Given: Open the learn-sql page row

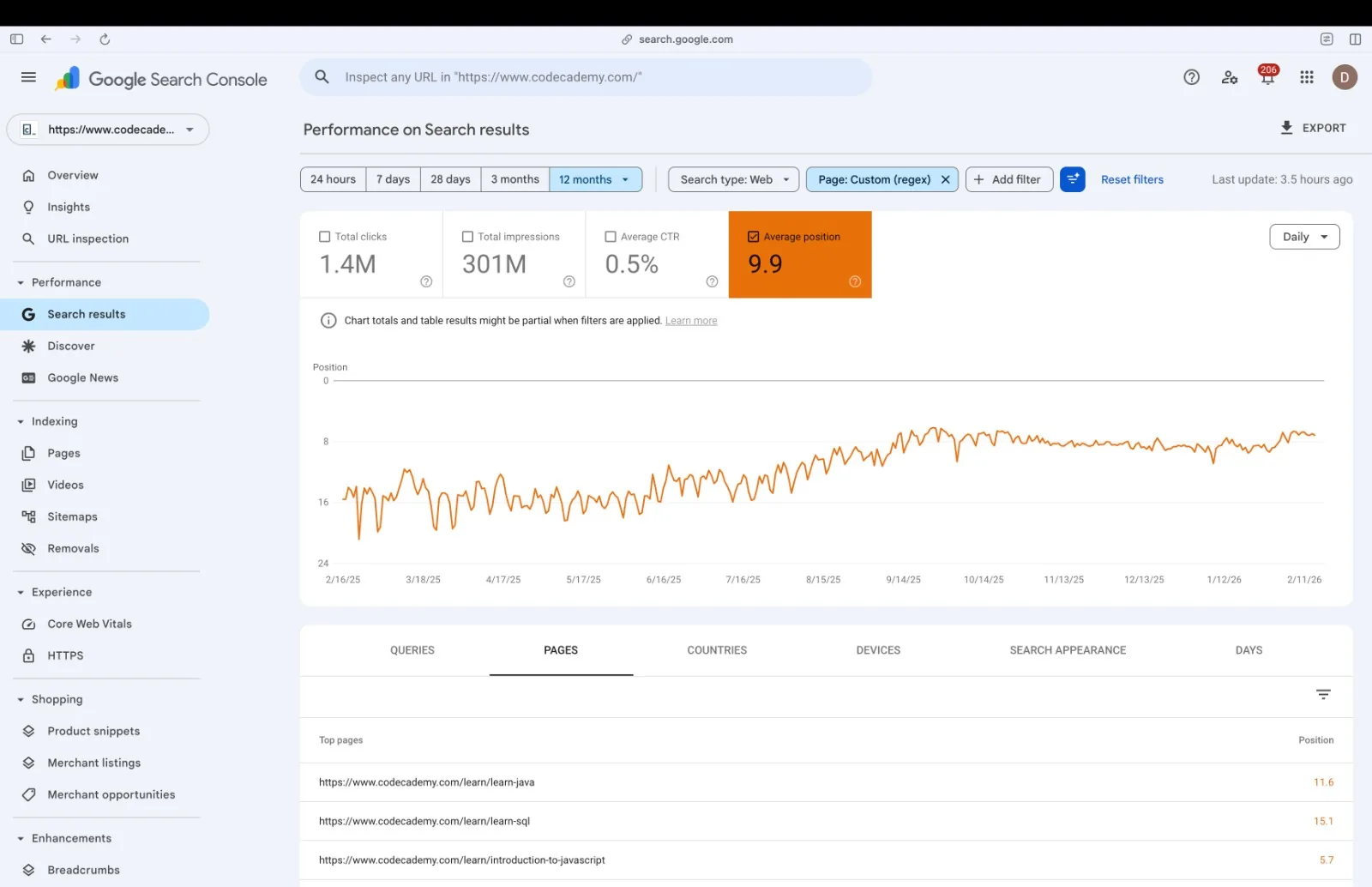Looking at the screenshot, I should [826, 821].
